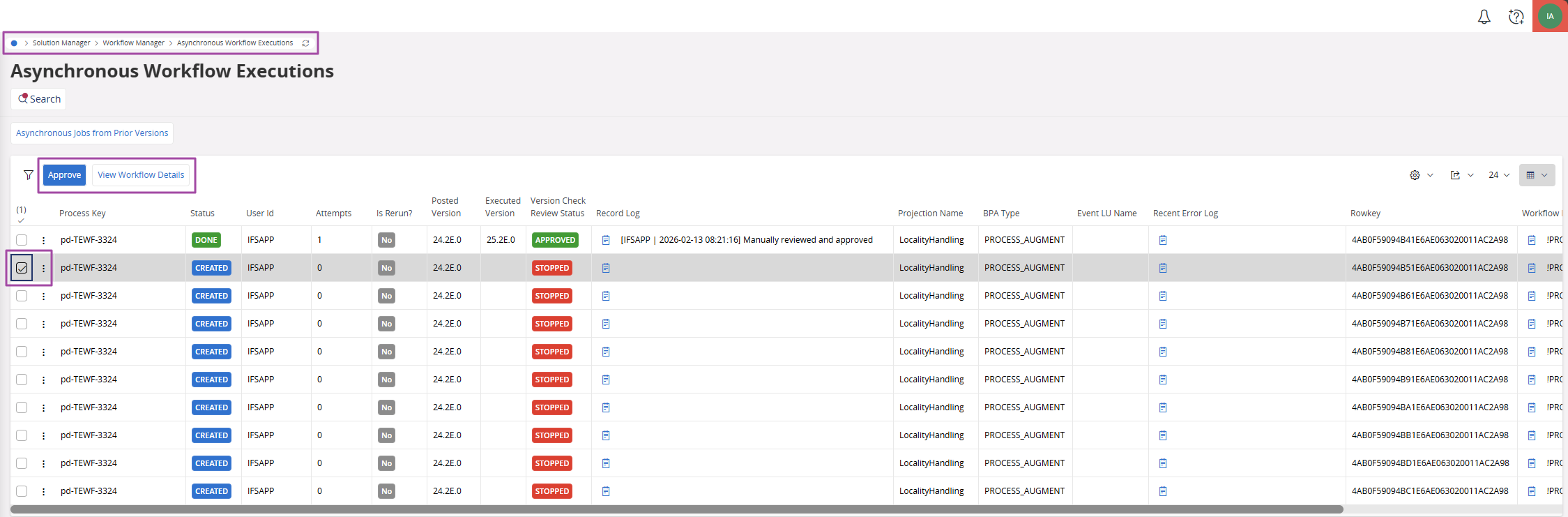Open the IA user profile avatar

click(1550, 16)
